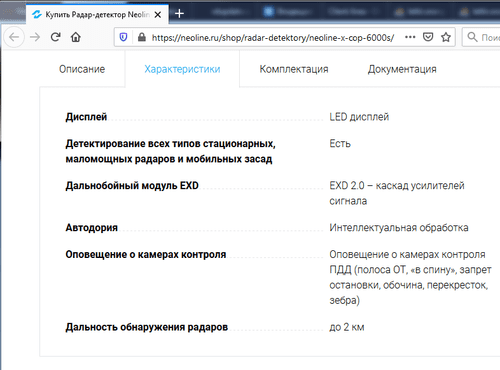Open tracking protection shield info
The height and width of the screenshot is (370, 500).
pyautogui.click(x=123, y=37)
